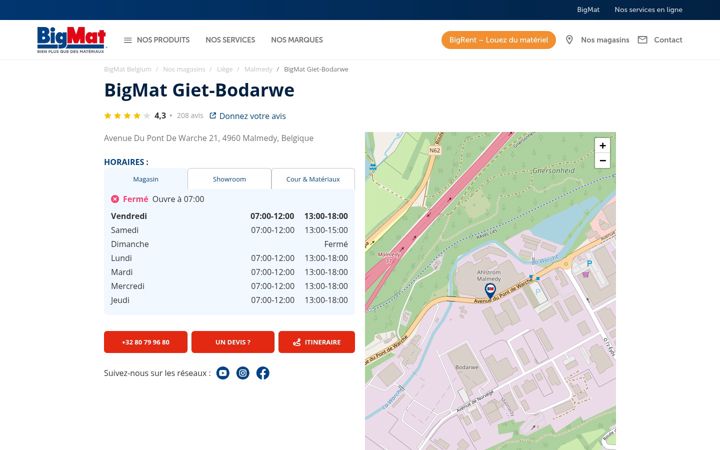Click the N62 road label on map
The height and width of the screenshot is (450, 720).
pyautogui.click(x=434, y=150)
